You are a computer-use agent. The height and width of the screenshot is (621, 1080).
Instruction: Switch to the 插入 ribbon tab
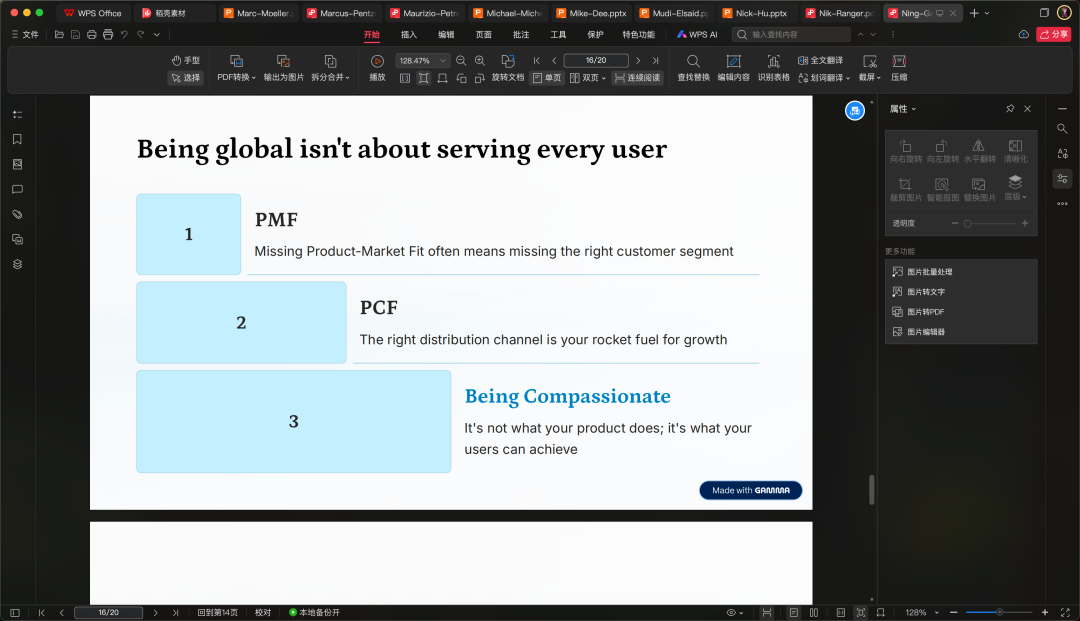409,34
